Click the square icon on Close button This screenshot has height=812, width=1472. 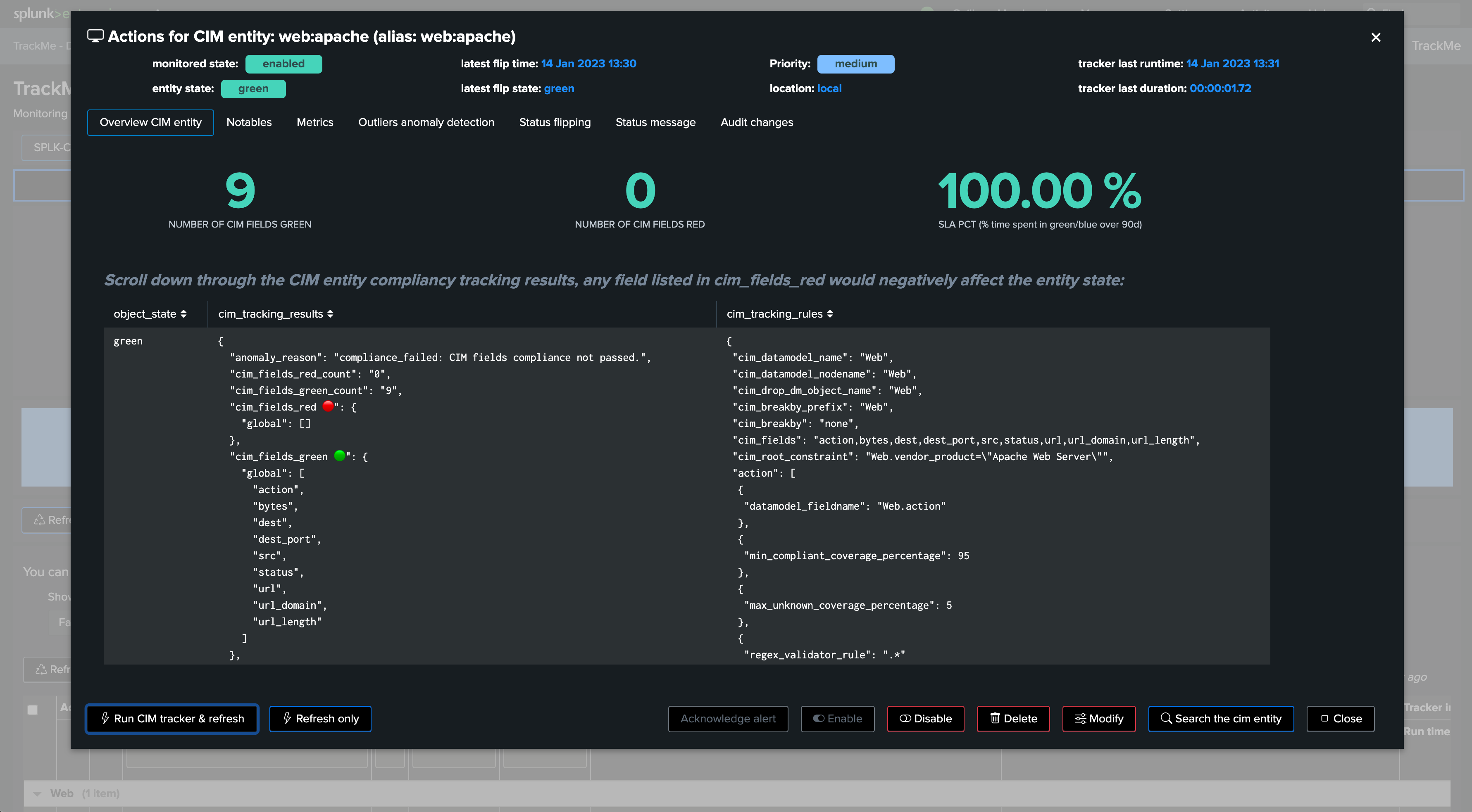coord(1324,718)
